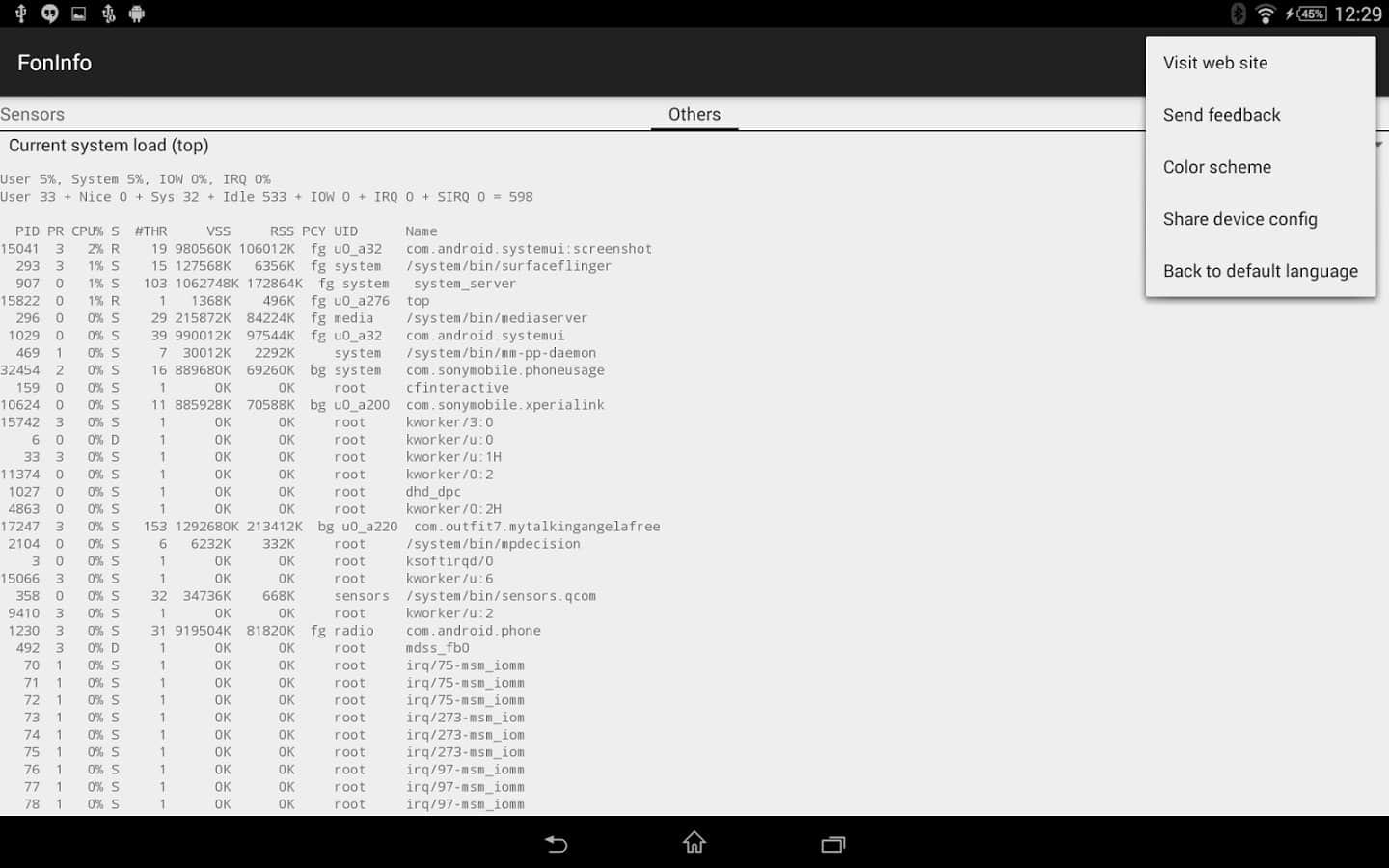
Task: Select Send feedback in overflow menu
Action: point(1221,115)
